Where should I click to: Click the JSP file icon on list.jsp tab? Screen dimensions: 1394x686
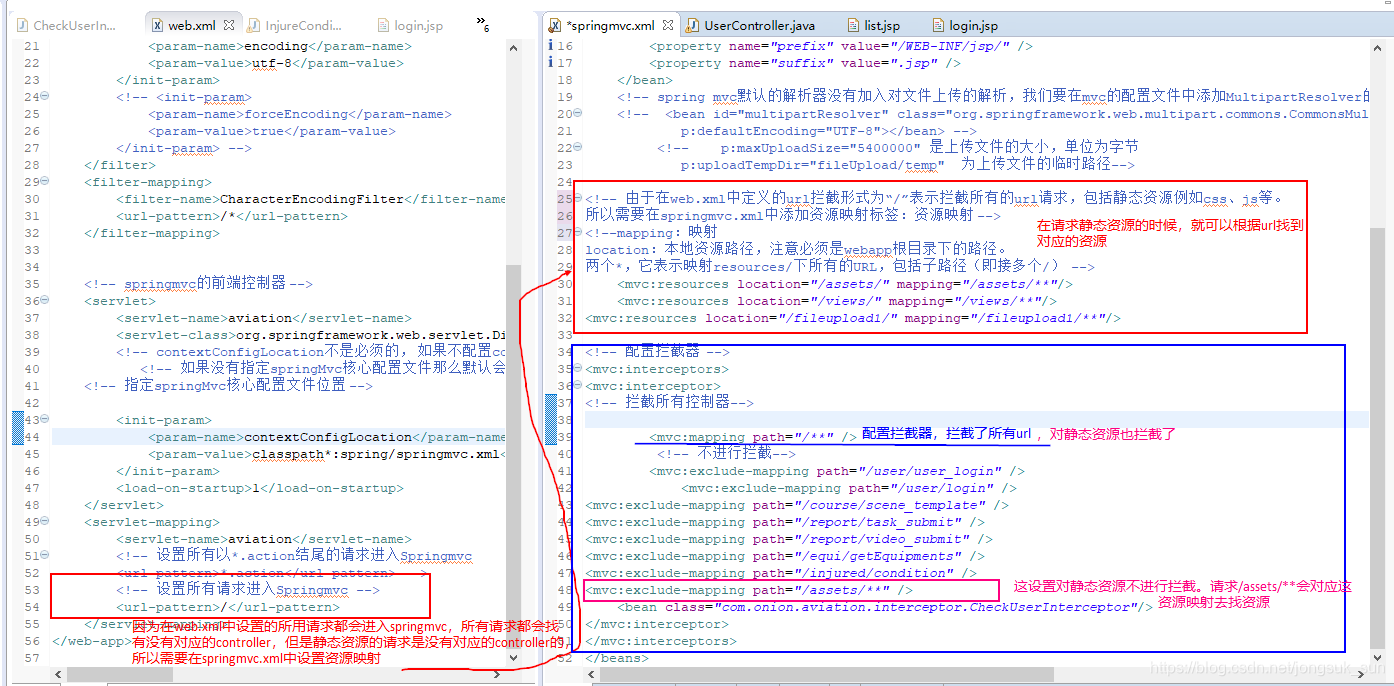click(851, 24)
